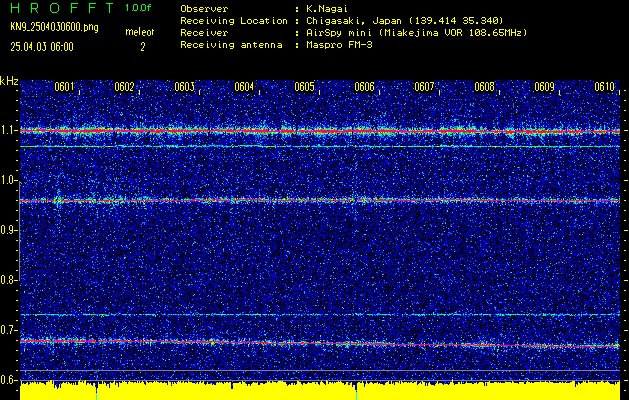The image size is (629, 400).
Task: Click the Receiving Location label
Action: (x=234, y=21)
